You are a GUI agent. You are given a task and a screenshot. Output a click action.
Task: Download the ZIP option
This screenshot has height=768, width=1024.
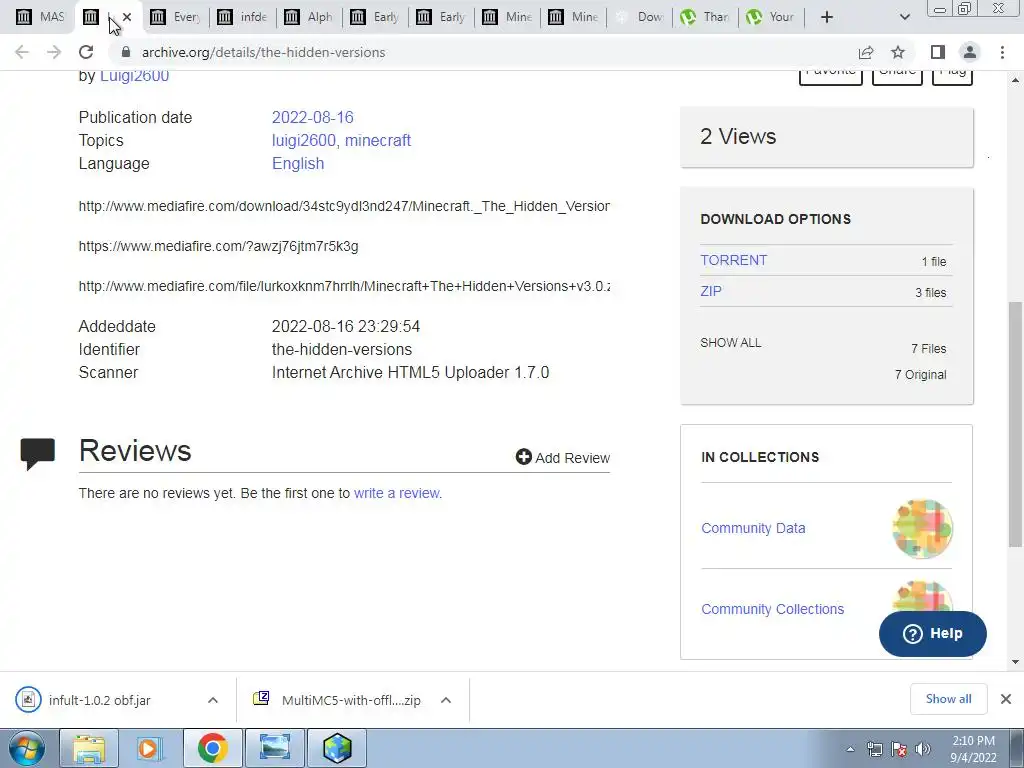[711, 291]
